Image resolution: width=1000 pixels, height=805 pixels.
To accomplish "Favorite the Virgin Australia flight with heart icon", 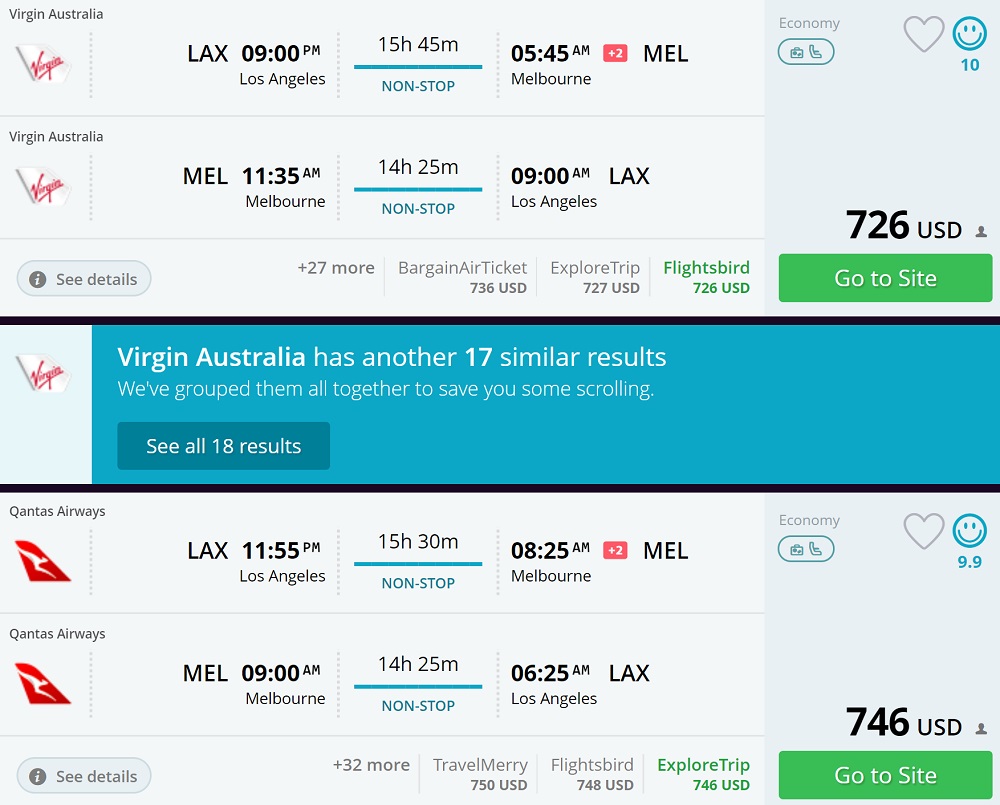I will pyautogui.click(x=923, y=35).
